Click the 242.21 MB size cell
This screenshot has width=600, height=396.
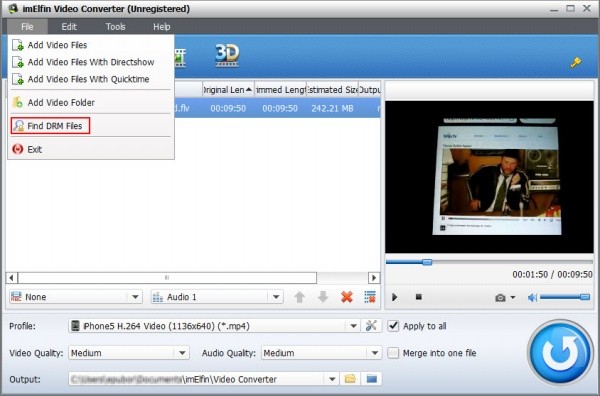point(332,108)
